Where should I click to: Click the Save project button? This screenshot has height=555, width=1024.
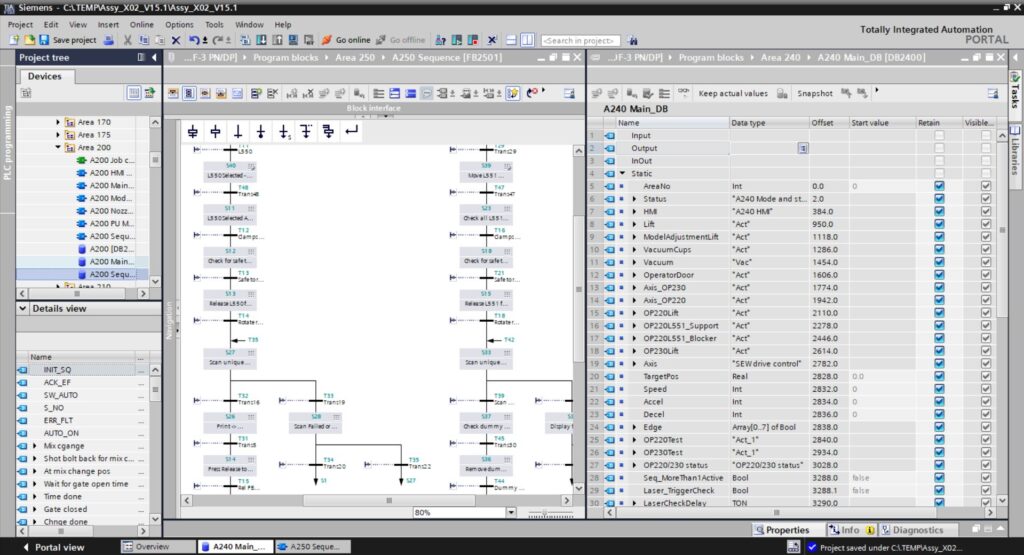[68, 40]
